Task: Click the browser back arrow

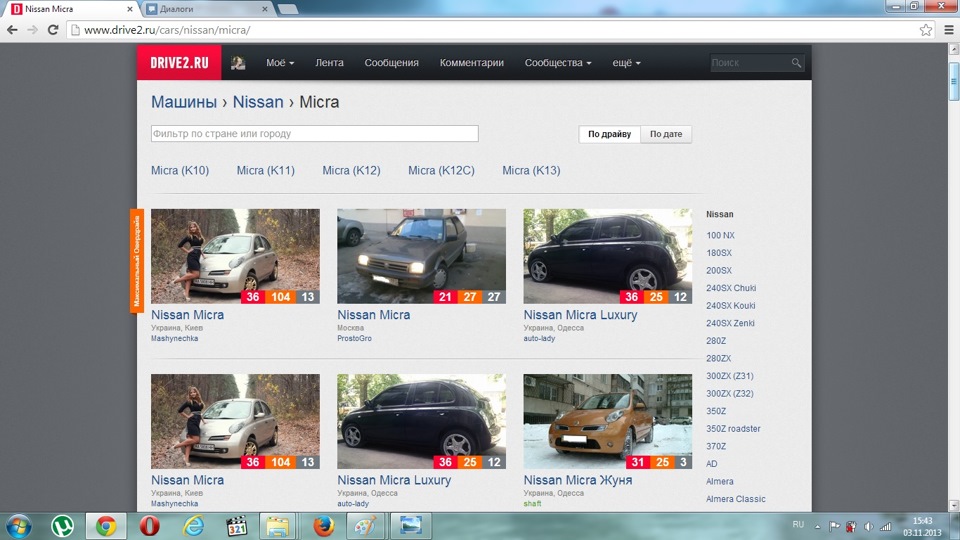Action: (x=12, y=29)
